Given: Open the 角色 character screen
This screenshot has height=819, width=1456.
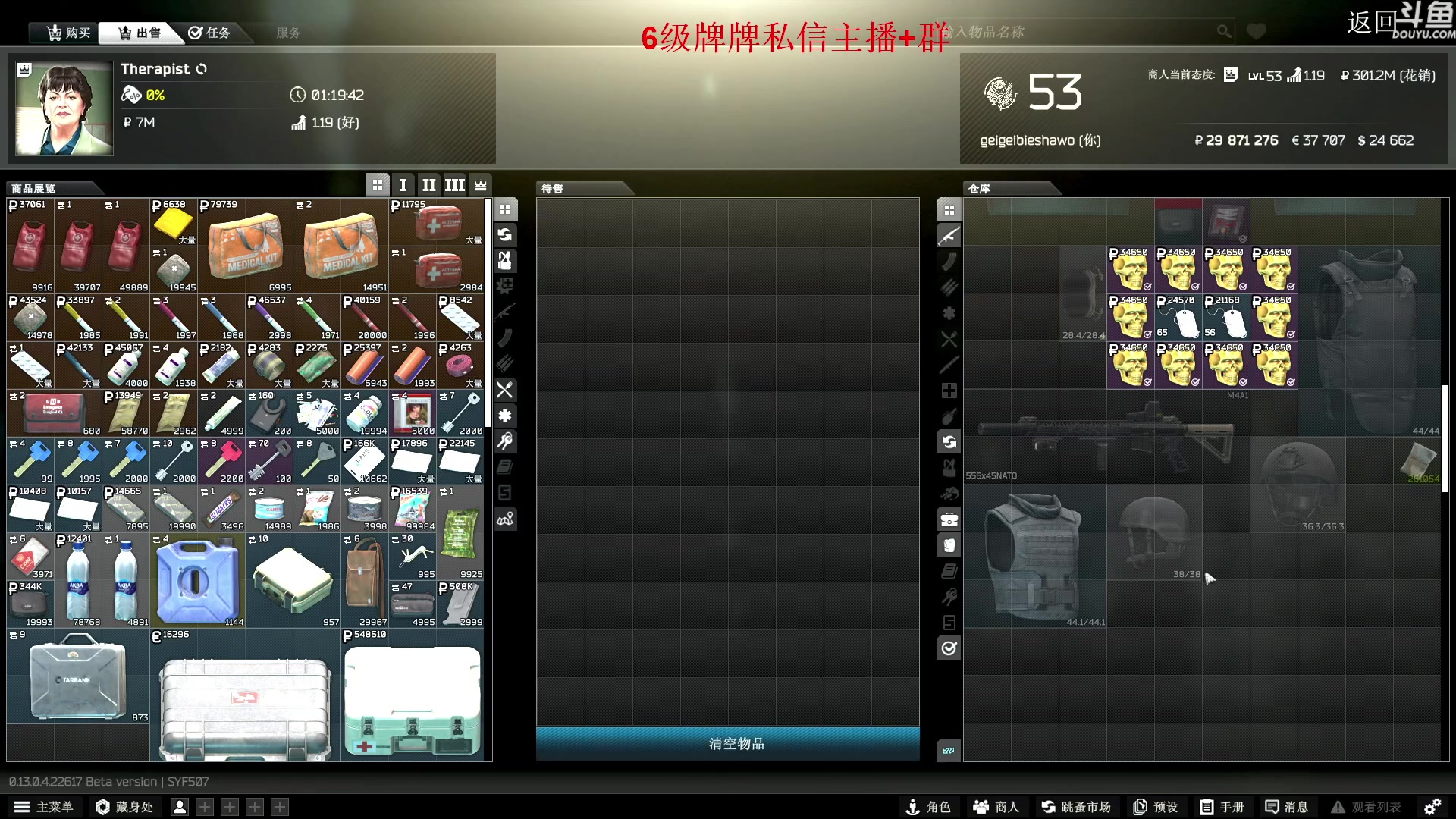Looking at the screenshot, I should (x=928, y=807).
